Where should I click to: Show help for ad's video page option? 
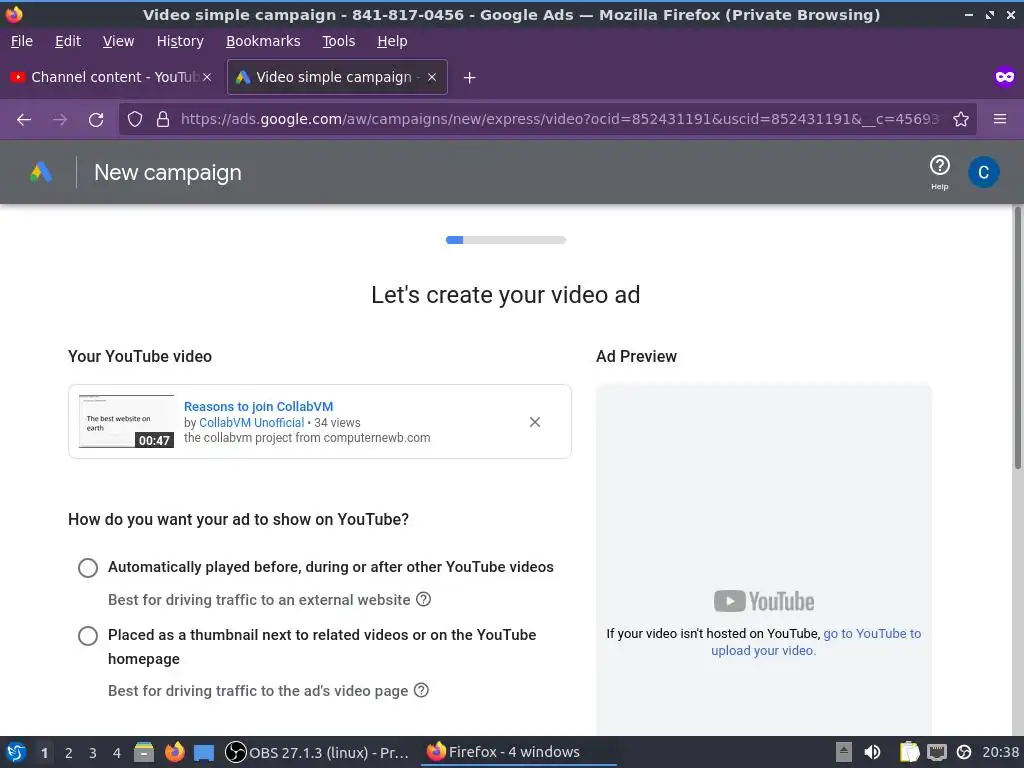(x=421, y=690)
